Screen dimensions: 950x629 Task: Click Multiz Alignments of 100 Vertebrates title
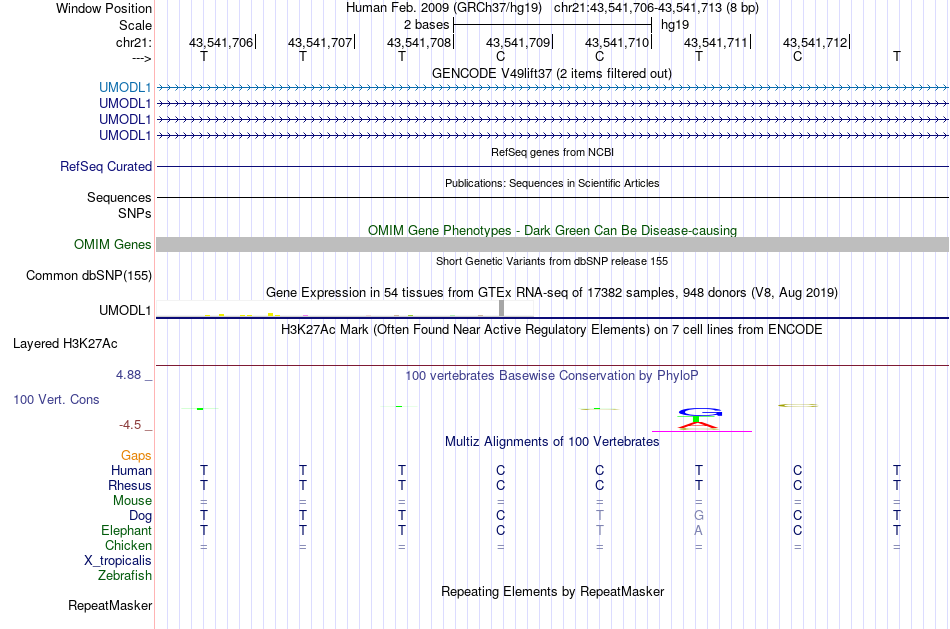552,442
